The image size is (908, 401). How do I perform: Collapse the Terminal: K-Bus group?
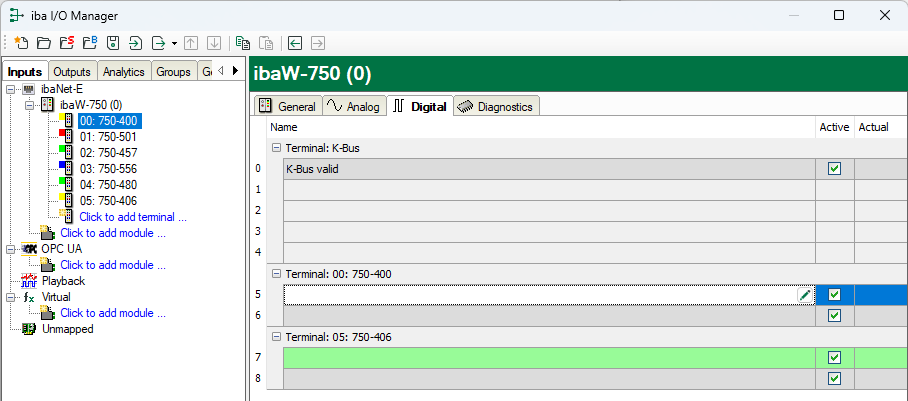276,148
